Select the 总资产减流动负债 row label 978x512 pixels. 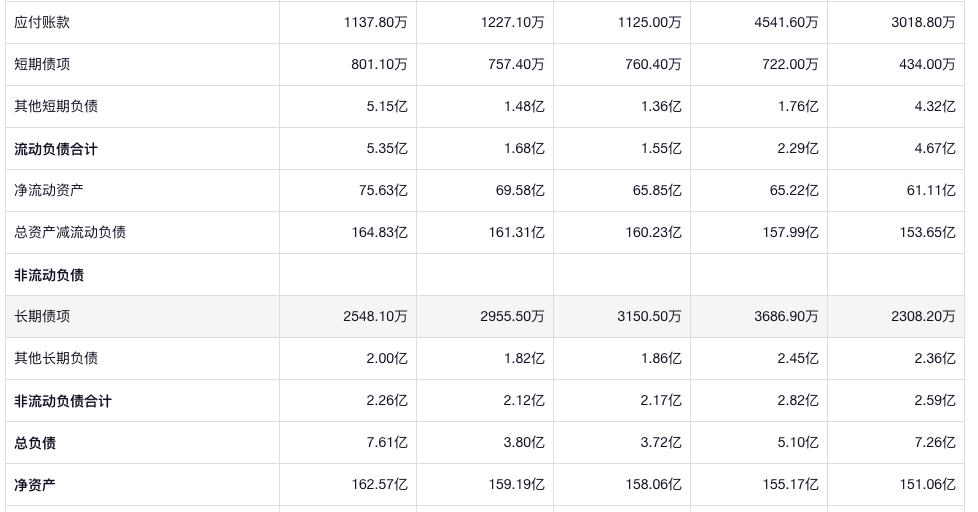(x=70, y=232)
